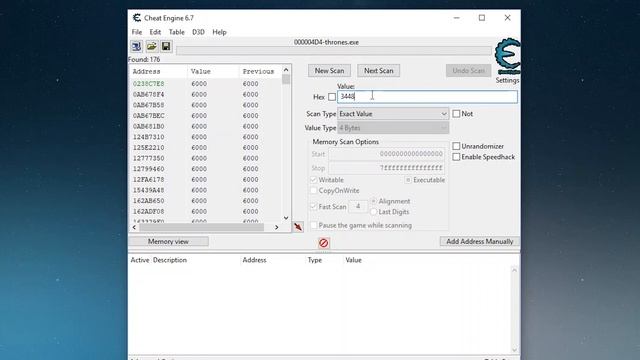
Task: Click address table scroll up arrow
Action: (514, 270)
